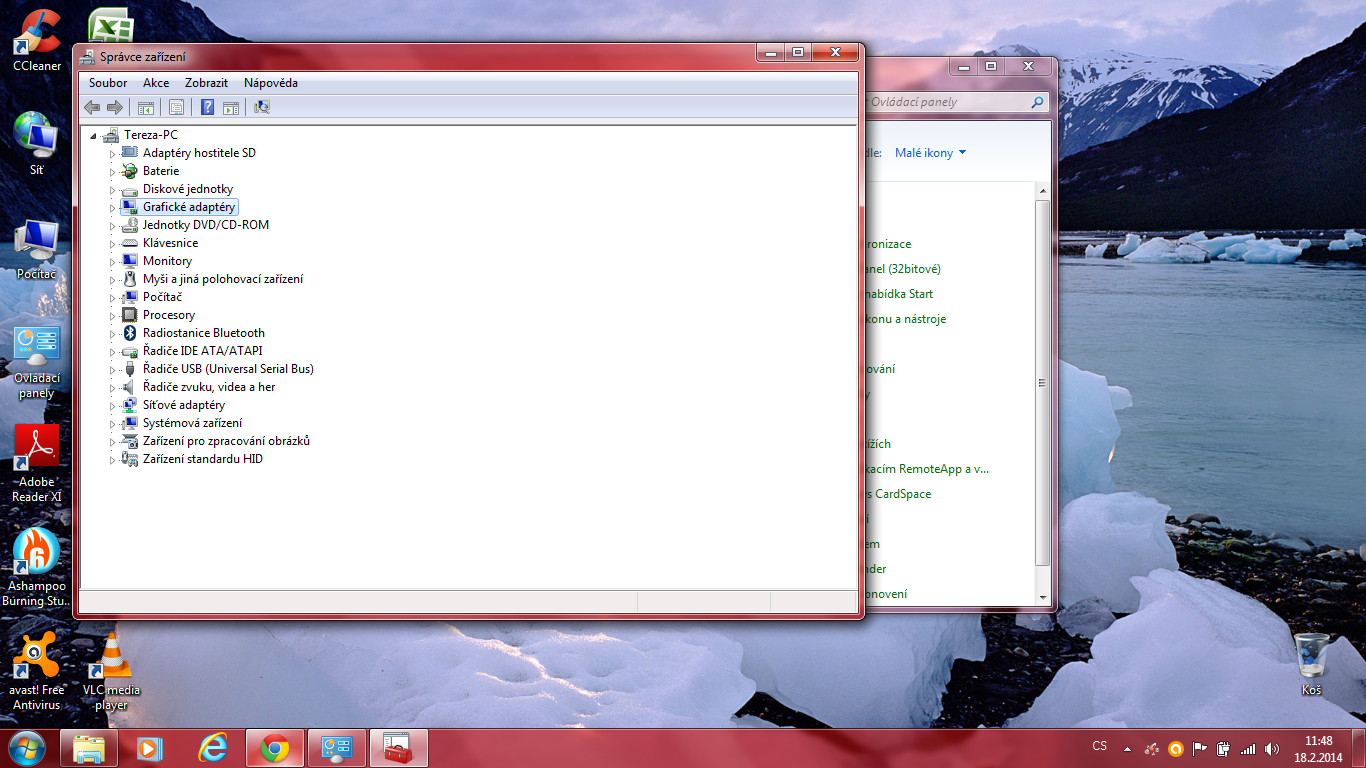Select the Procesory tree item
1366x768 pixels.
(x=169, y=315)
